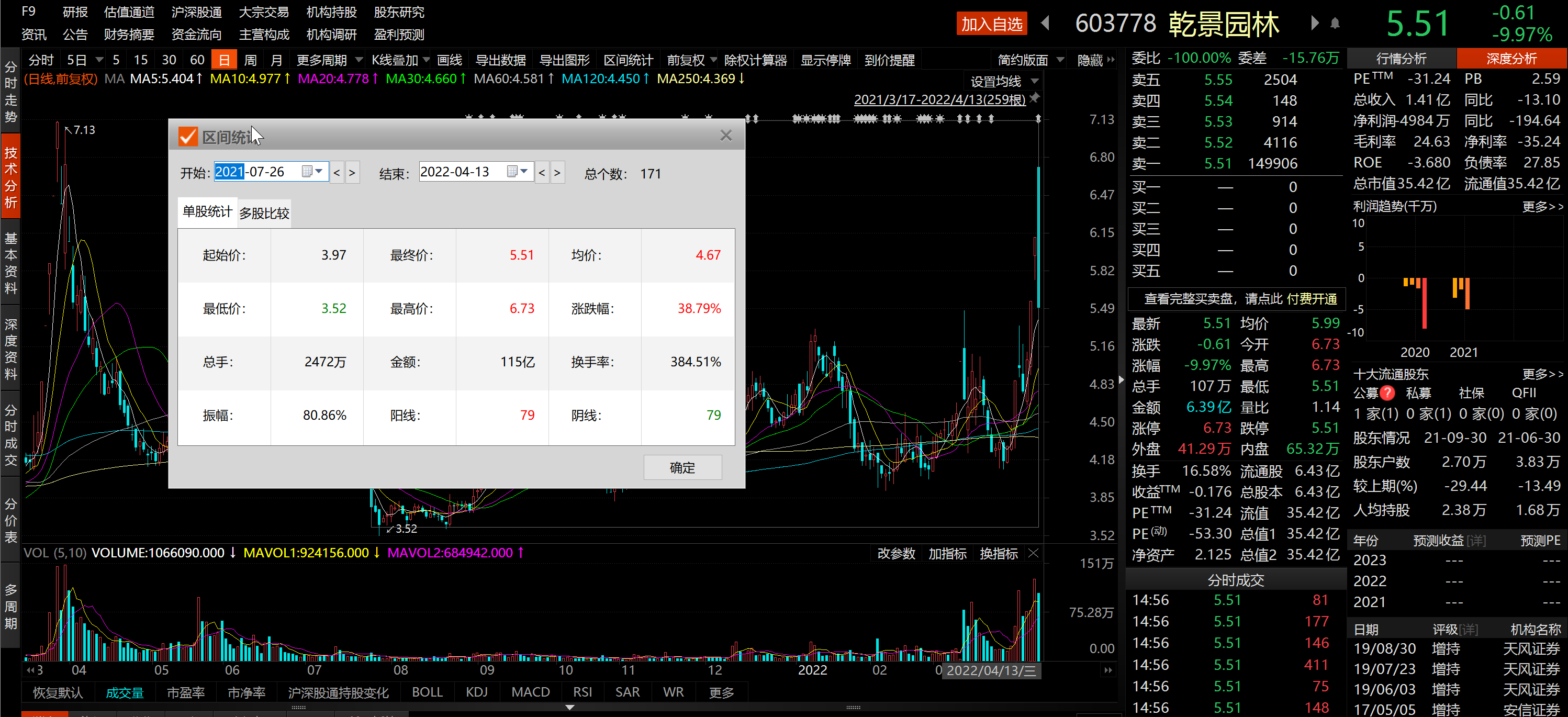Go to previous stock with left arrow
Viewport: 1568px width, 717px height.
1046,24
